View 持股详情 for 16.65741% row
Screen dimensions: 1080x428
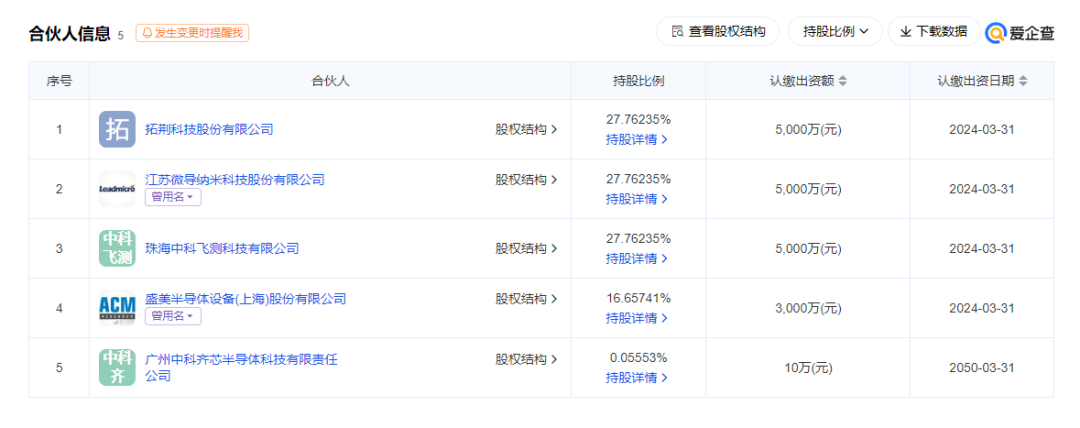pos(637,318)
